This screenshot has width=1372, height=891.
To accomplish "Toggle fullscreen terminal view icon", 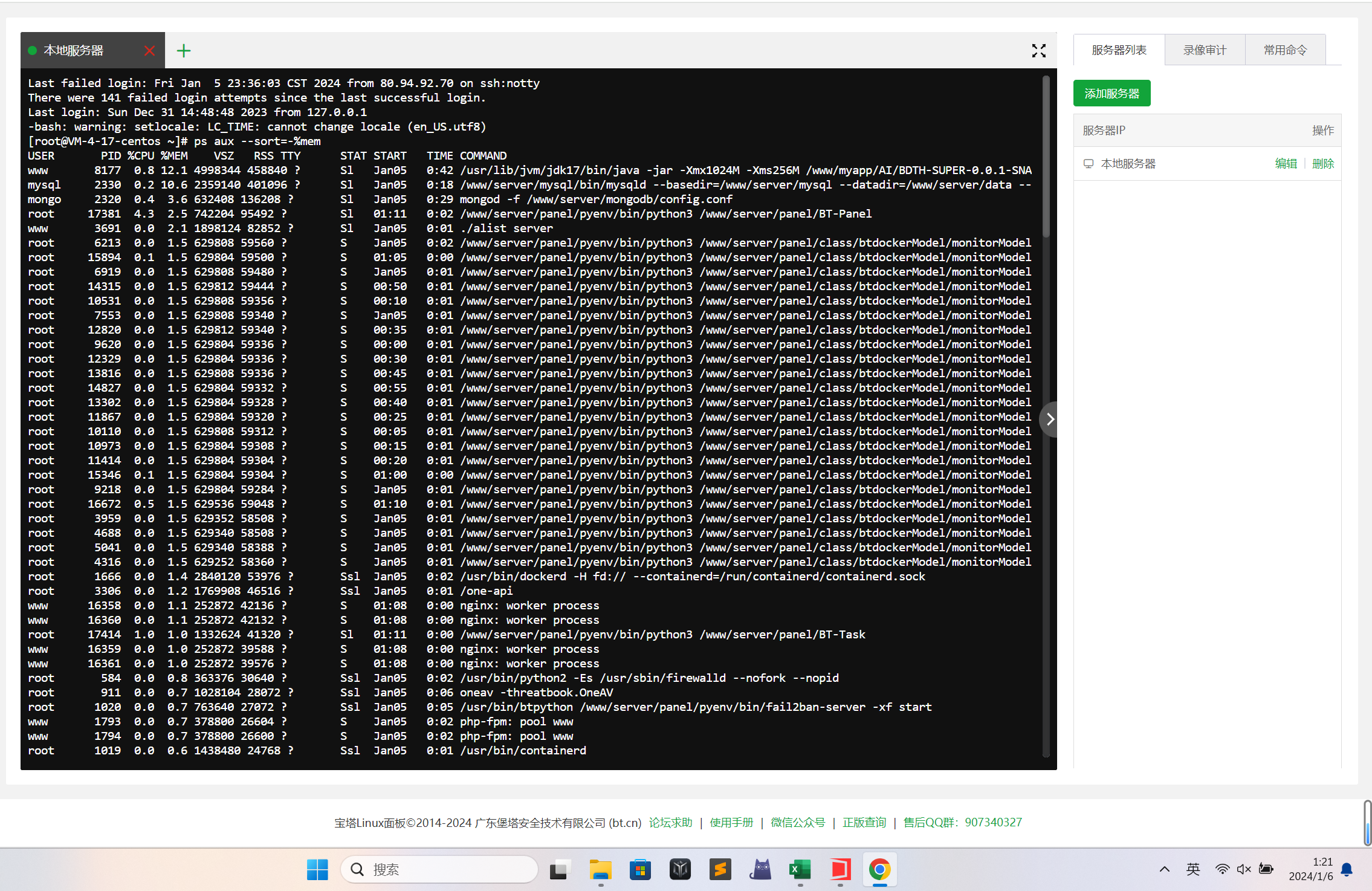I will click(1038, 51).
